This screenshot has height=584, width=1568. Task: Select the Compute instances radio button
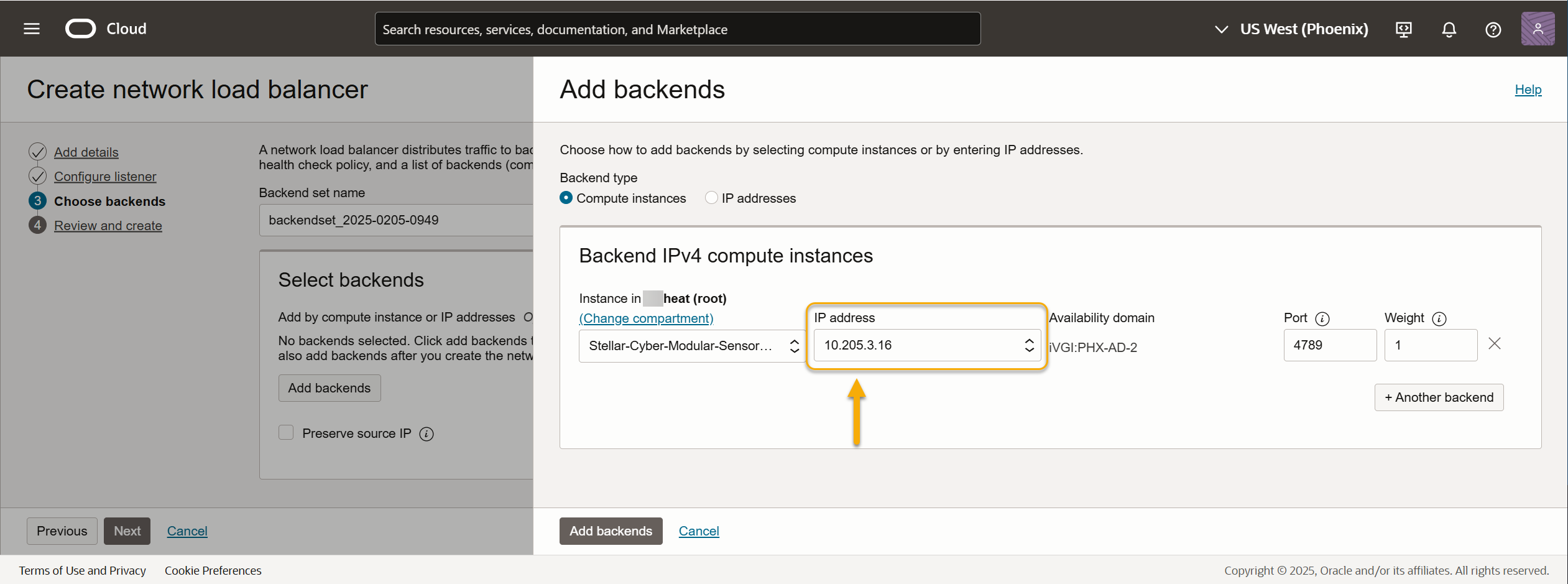[566, 198]
